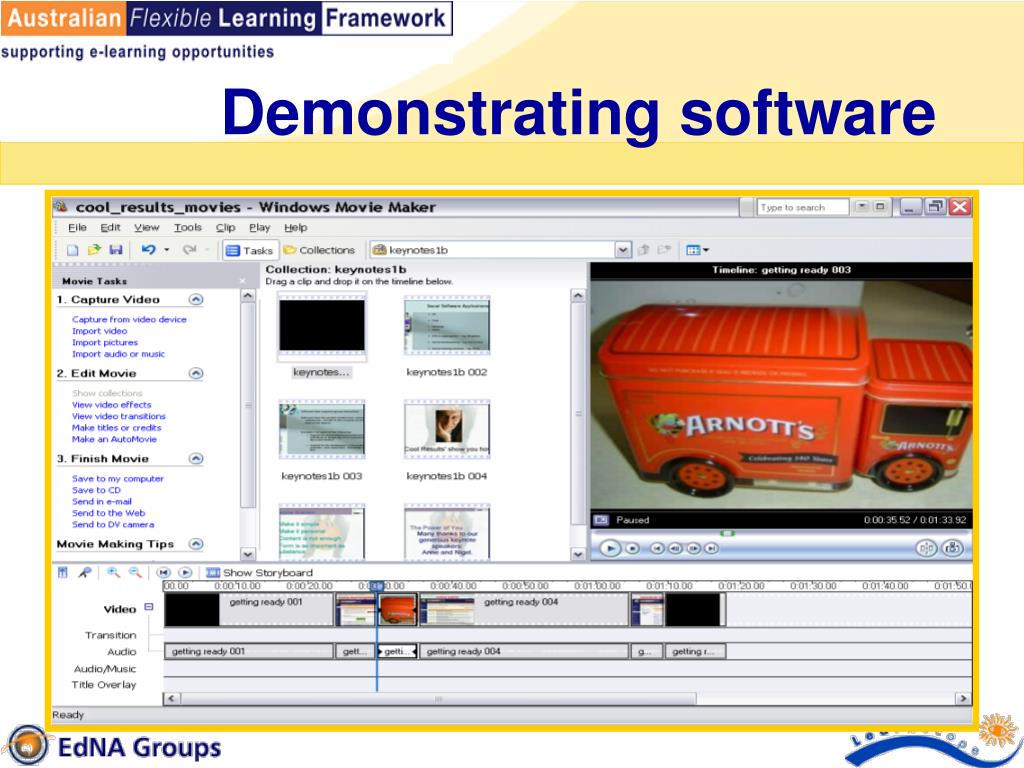This screenshot has width=1024, height=768.
Task: Click the timeline horizontal scrollbar thumb
Action: (x=438, y=699)
